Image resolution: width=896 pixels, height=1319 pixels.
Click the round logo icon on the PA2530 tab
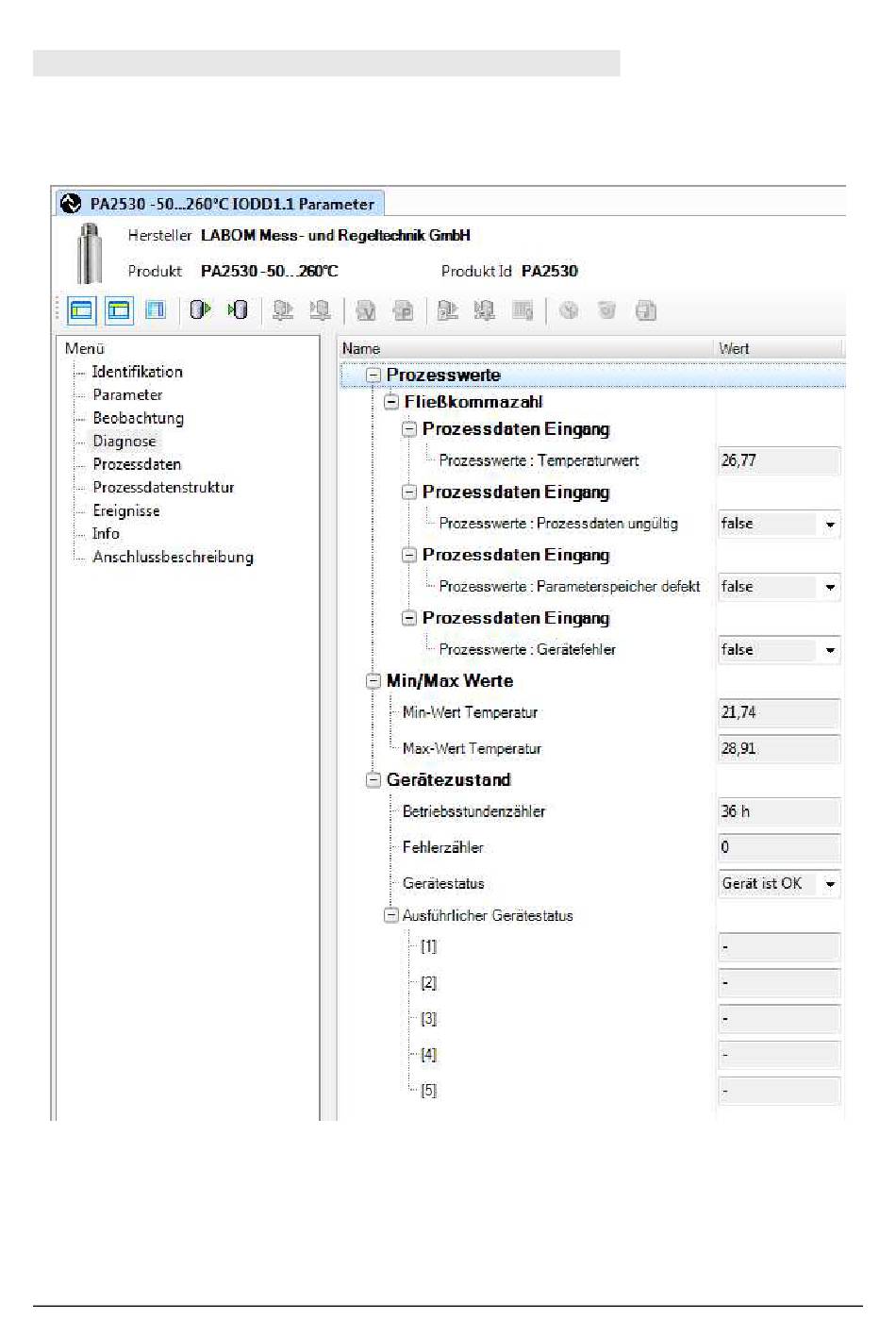click(71, 203)
